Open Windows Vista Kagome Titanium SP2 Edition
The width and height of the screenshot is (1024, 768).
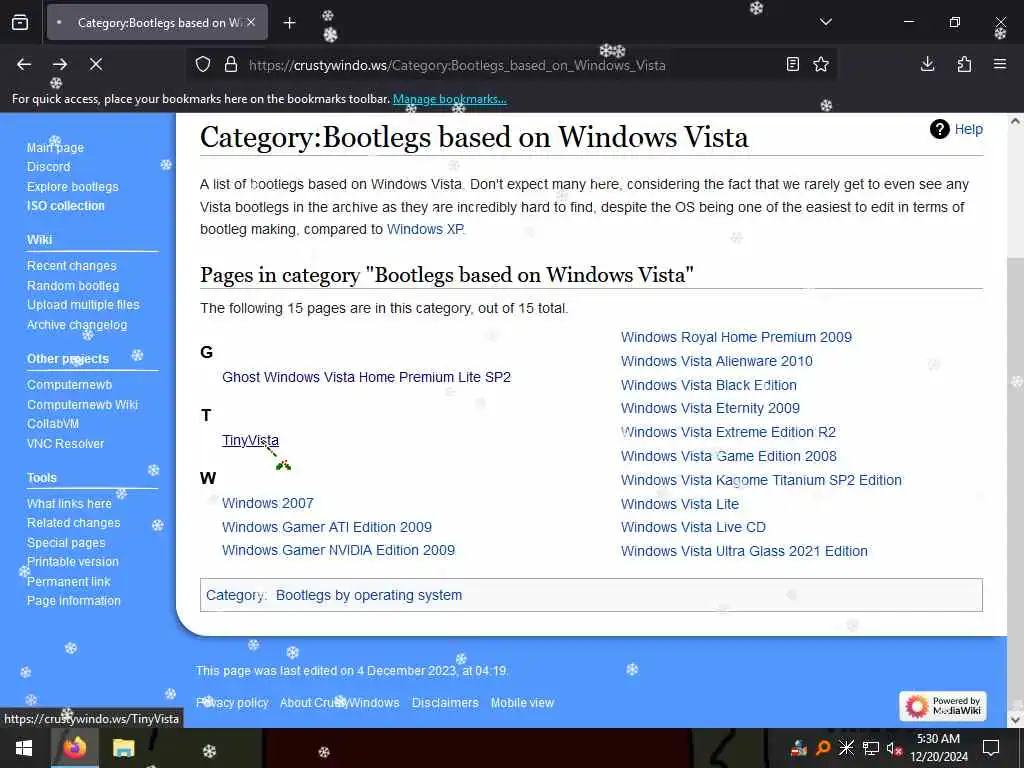(761, 481)
